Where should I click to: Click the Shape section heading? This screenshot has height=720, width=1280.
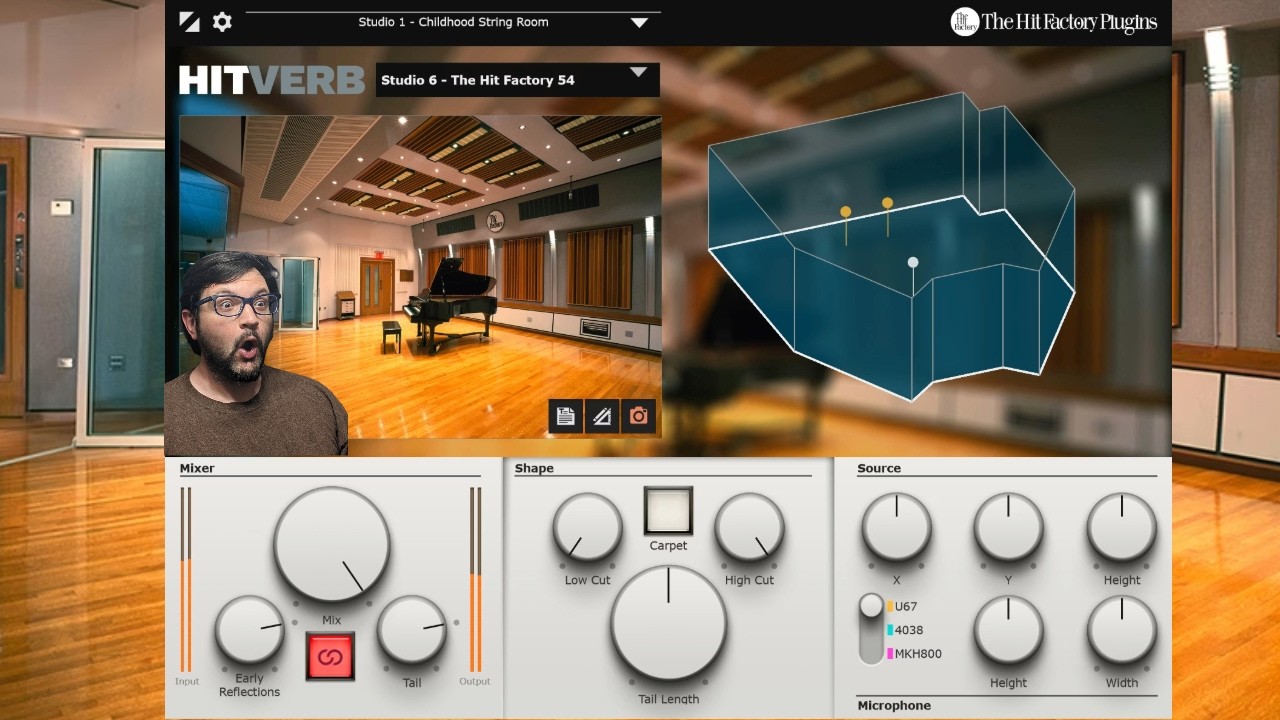click(534, 468)
